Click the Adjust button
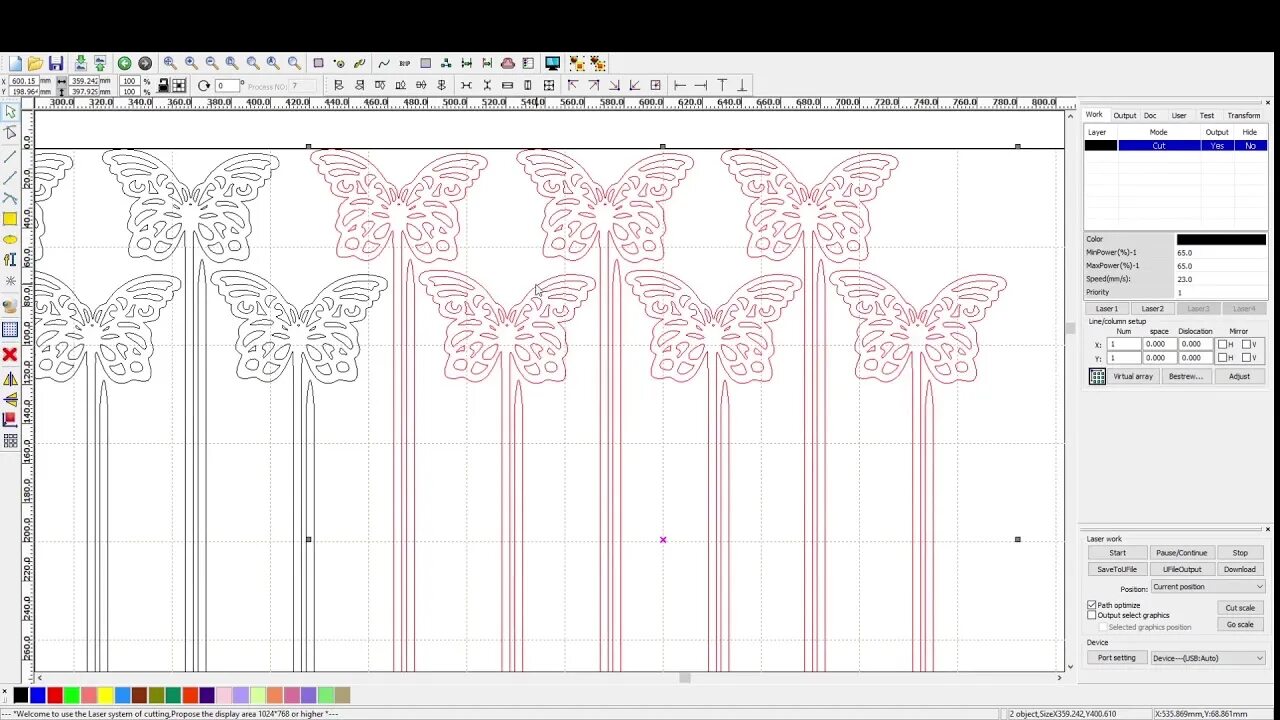 (x=1239, y=376)
